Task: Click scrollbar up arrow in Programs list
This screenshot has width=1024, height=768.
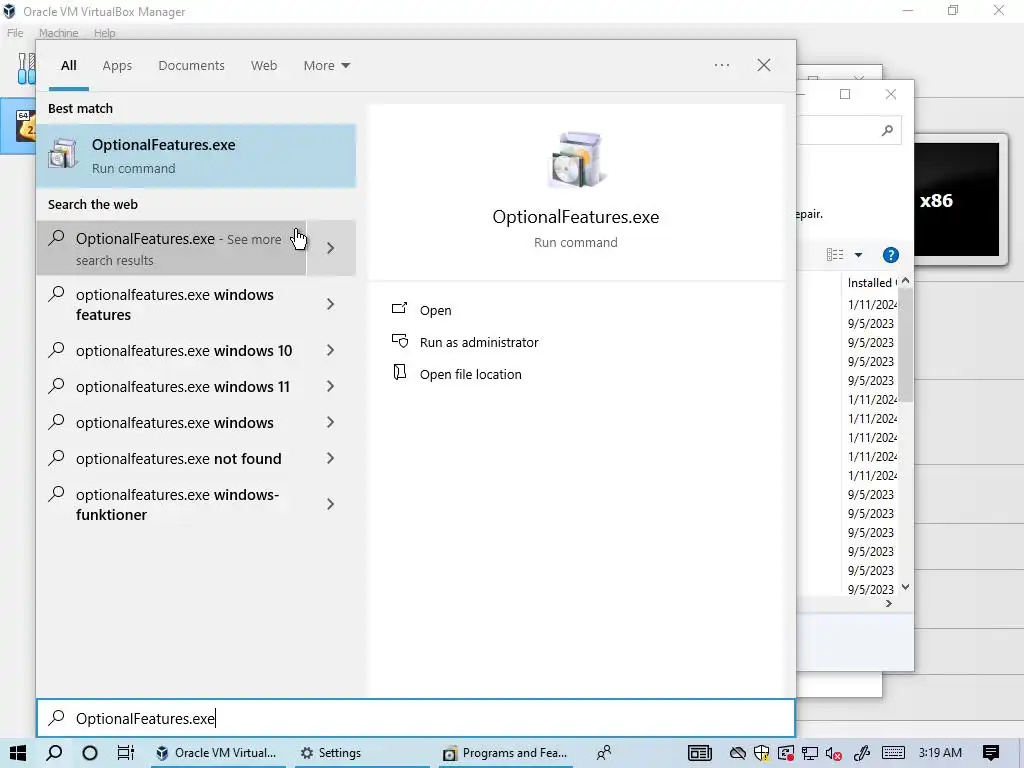Action: coord(906,281)
